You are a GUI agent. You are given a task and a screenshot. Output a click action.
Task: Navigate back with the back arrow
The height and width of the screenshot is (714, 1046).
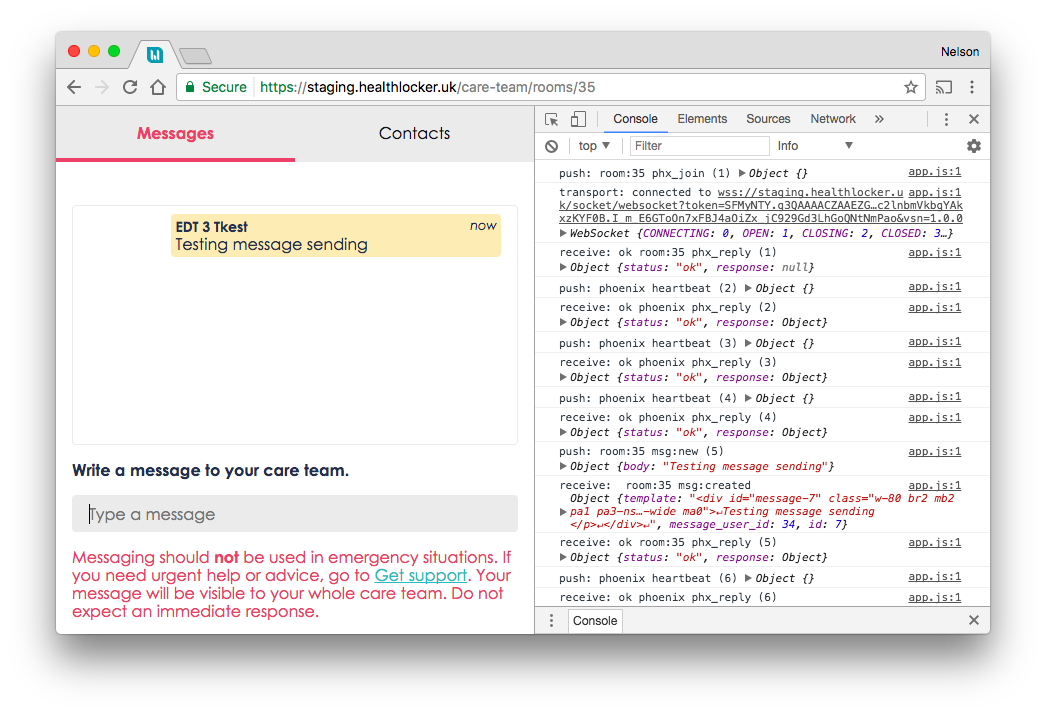tap(73, 87)
